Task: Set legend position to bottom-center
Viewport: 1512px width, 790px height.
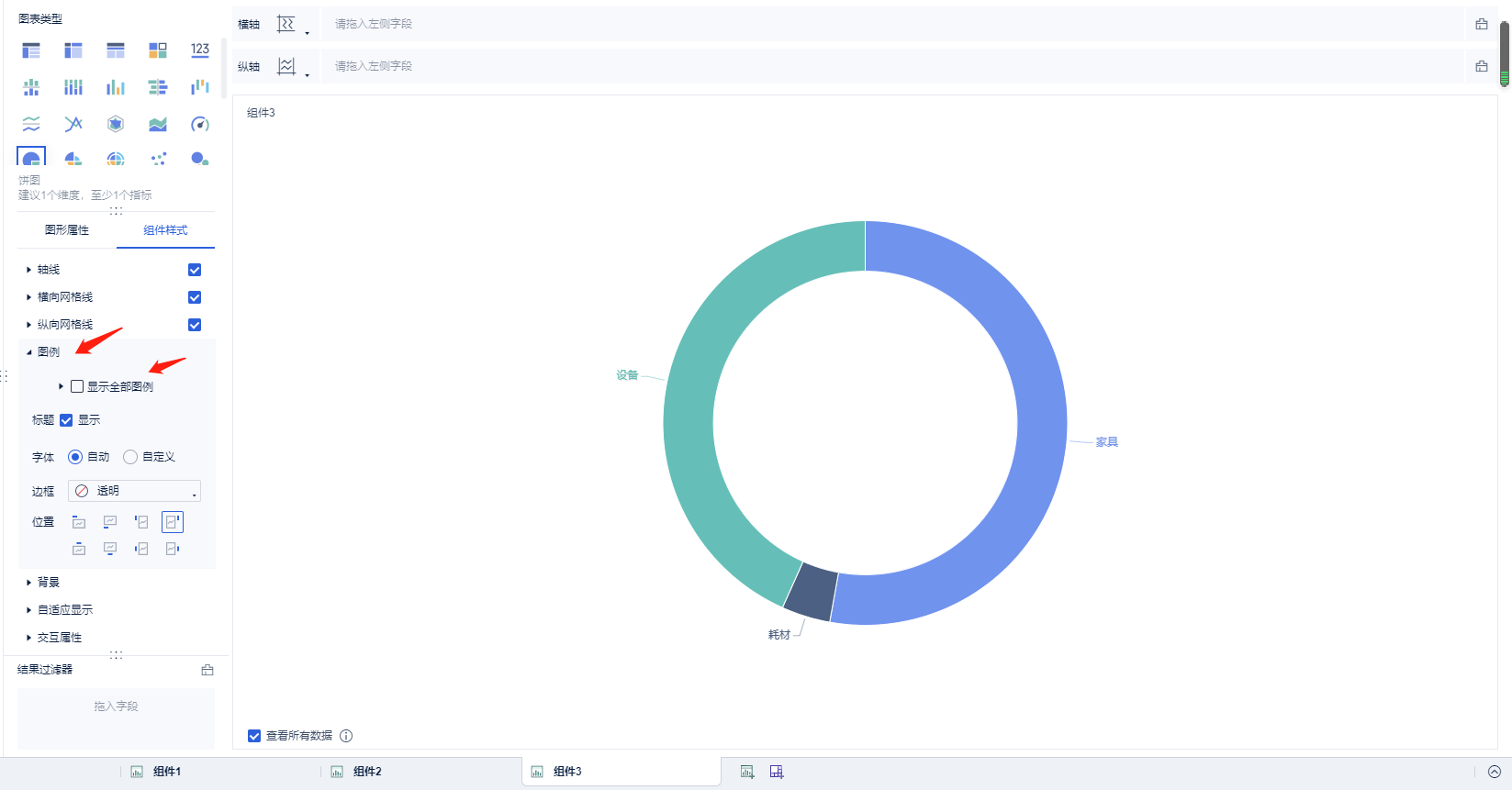Action: (110, 549)
